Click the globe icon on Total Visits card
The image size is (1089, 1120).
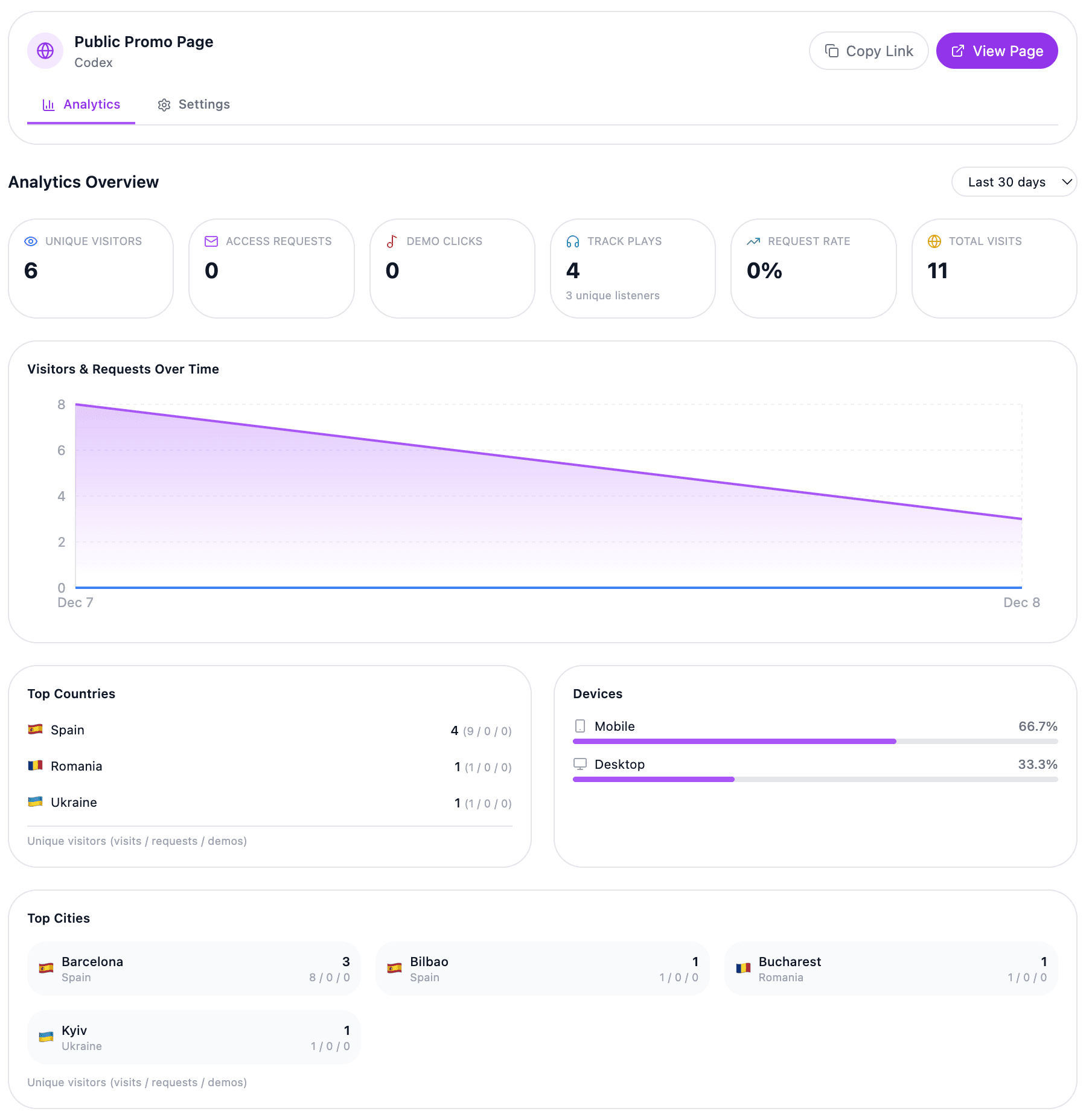point(934,241)
